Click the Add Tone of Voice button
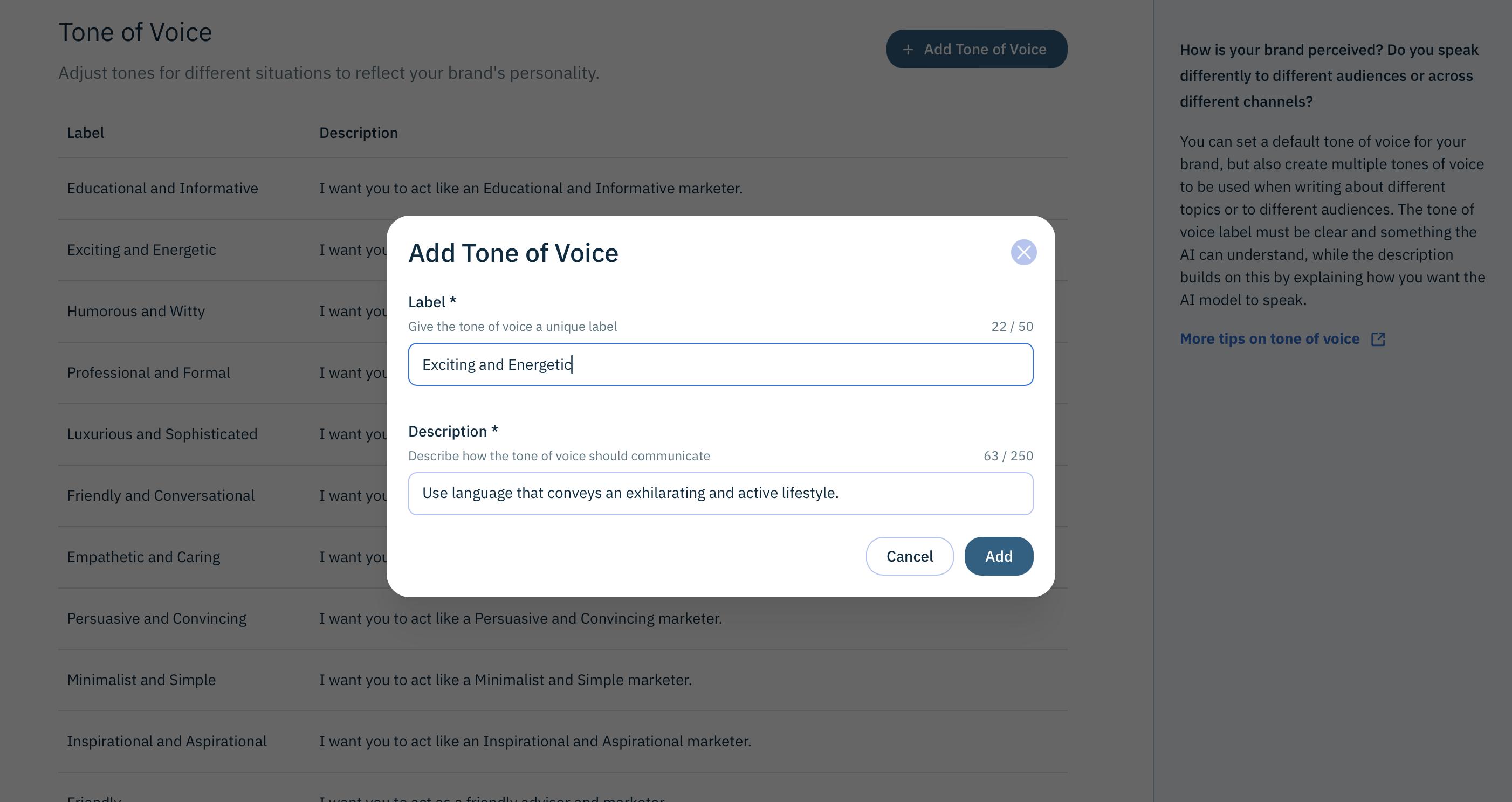1512x802 pixels. point(977,49)
